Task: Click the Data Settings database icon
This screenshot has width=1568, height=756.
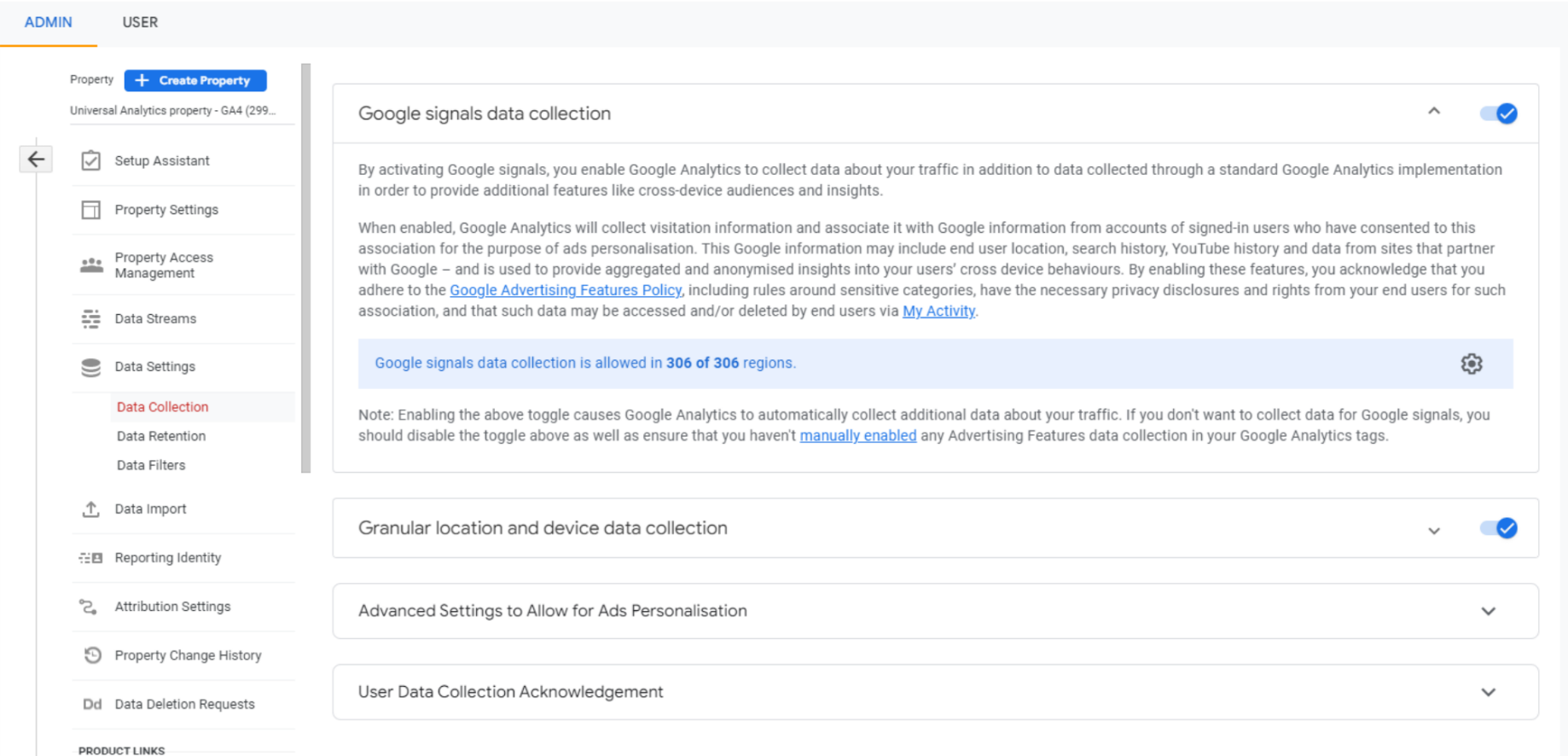Action: click(91, 367)
